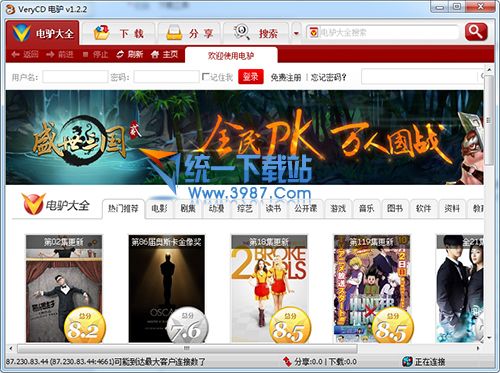Click the search engine icon in search box
The width and height of the screenshot is (500, 373).
tap(313, 33)
